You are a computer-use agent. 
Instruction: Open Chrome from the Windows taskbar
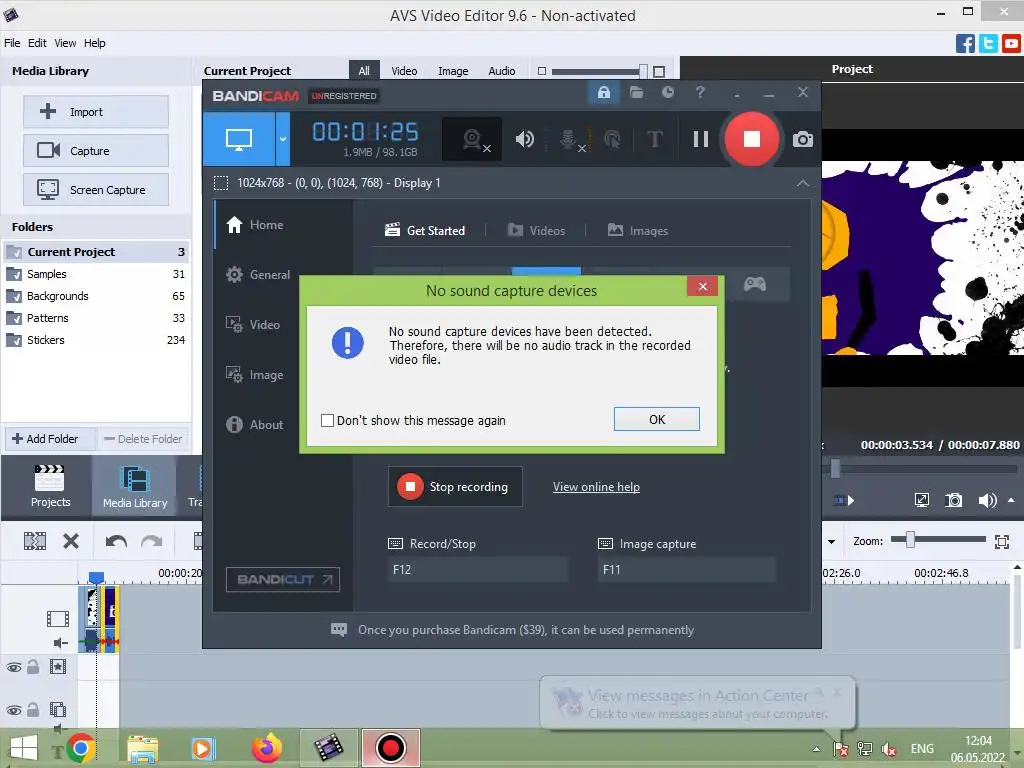[80, 748]
